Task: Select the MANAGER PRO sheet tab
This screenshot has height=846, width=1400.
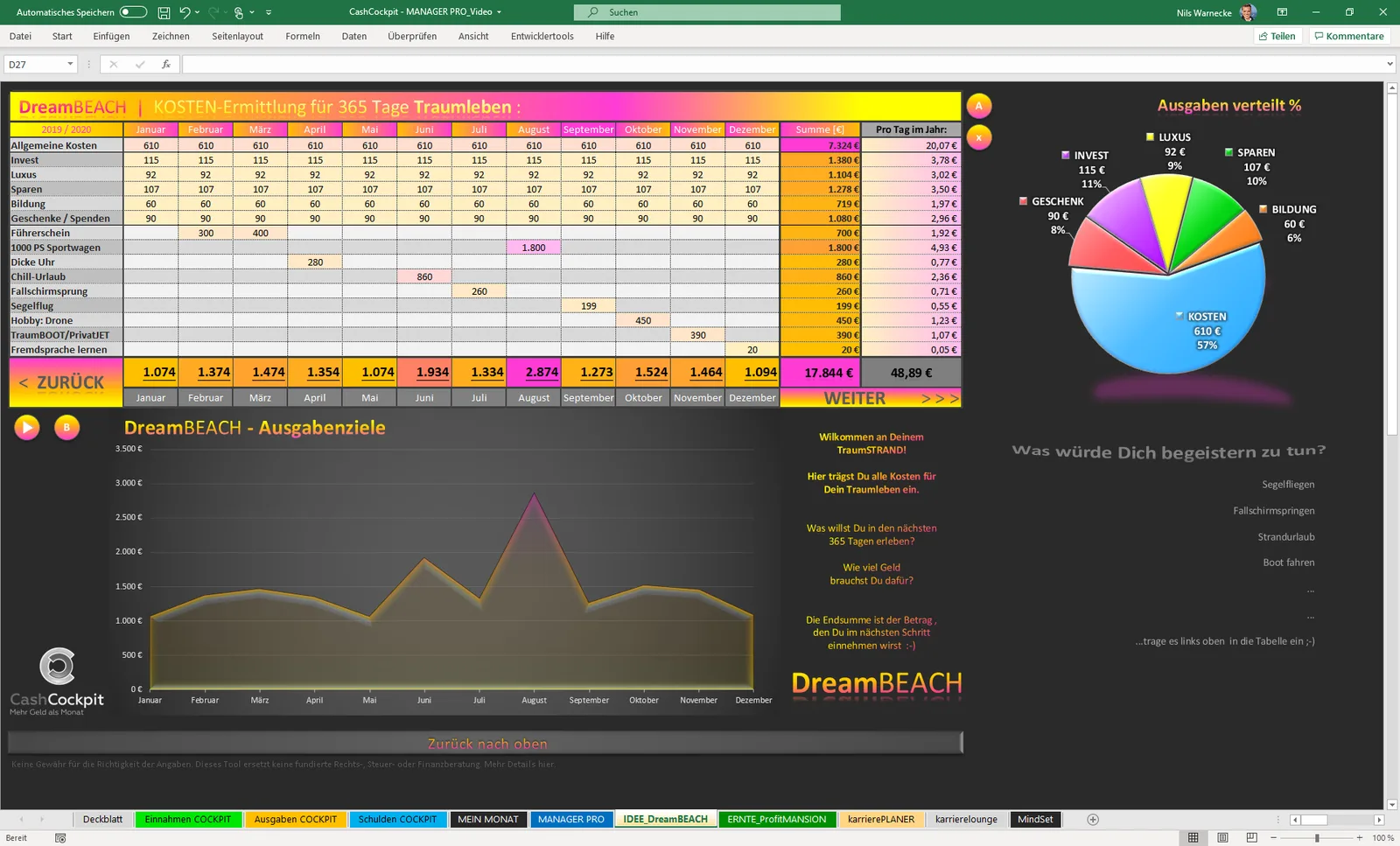Action: pyautogui.click(x=570, y=820)
